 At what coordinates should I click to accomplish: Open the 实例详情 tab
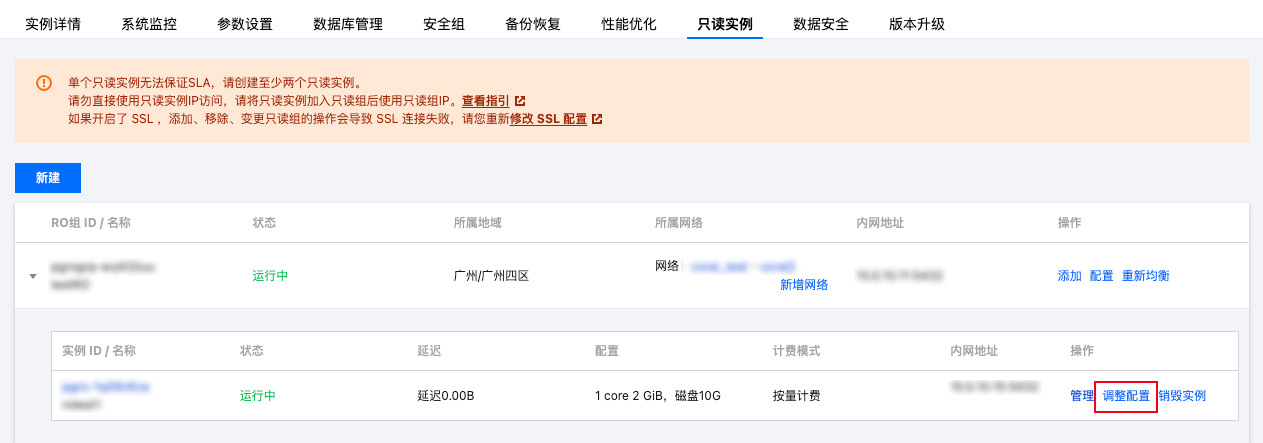53,24
